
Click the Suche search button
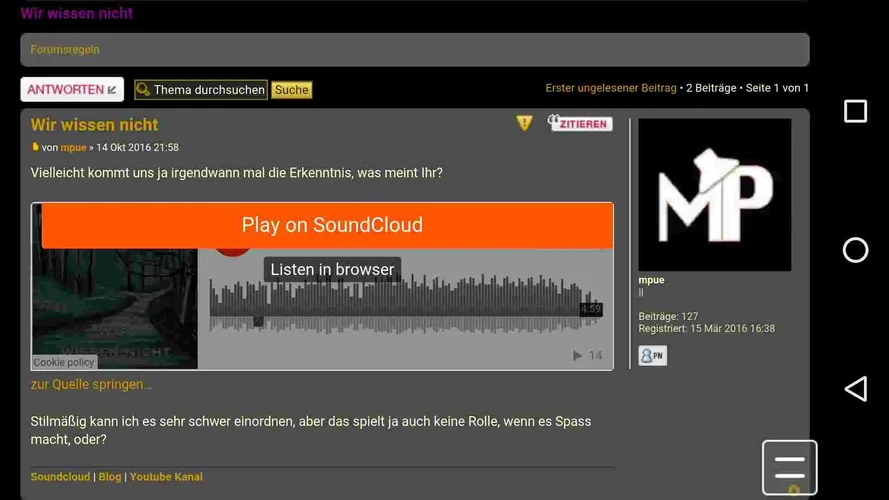pos(291,90)
